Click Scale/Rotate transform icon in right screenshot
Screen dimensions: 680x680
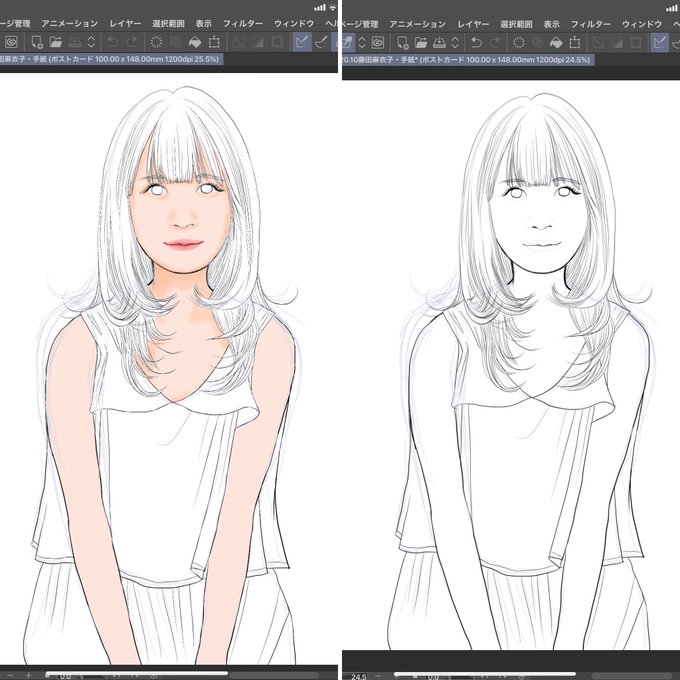coord(575,42)
